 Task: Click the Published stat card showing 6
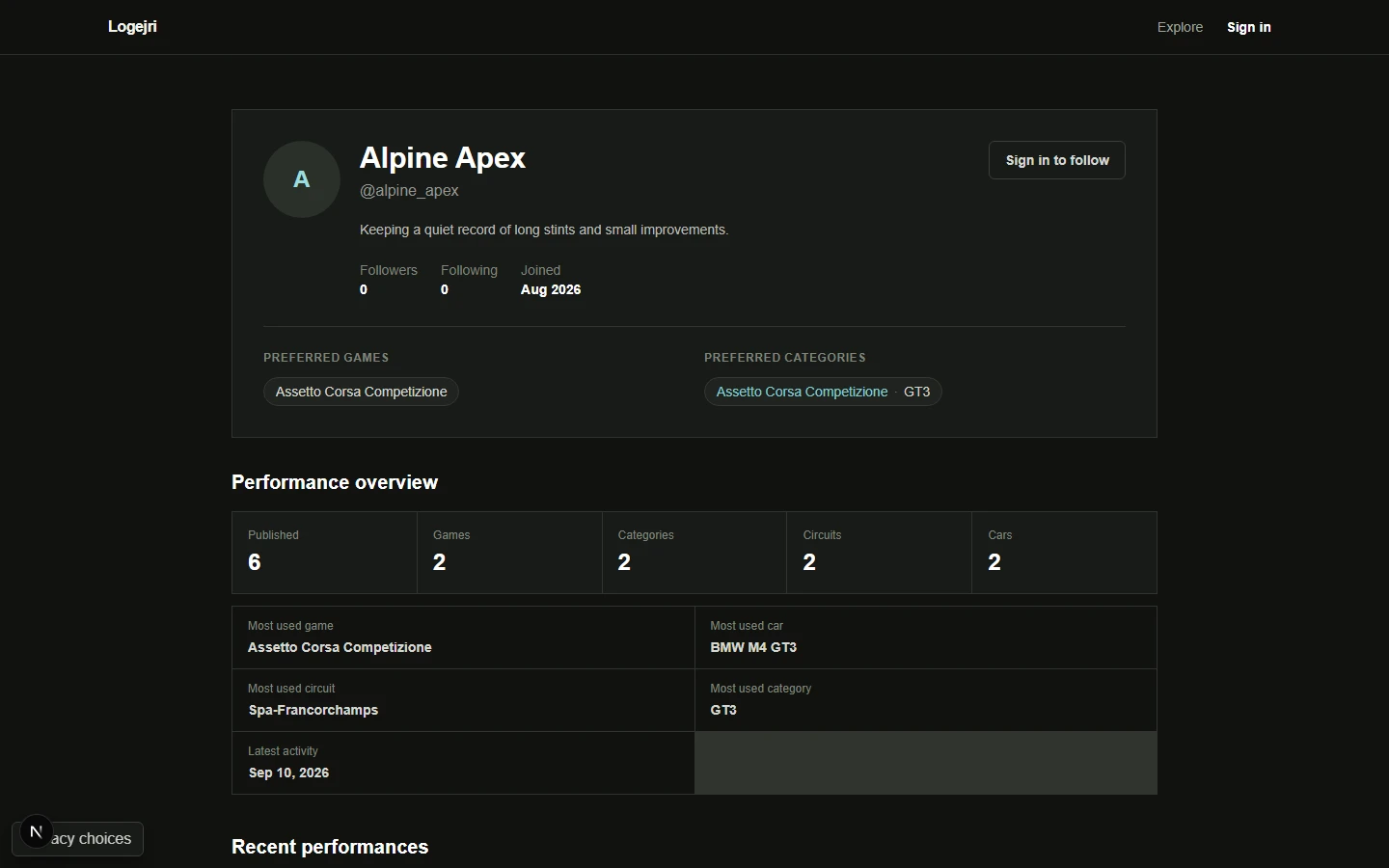tap(324, 553)
